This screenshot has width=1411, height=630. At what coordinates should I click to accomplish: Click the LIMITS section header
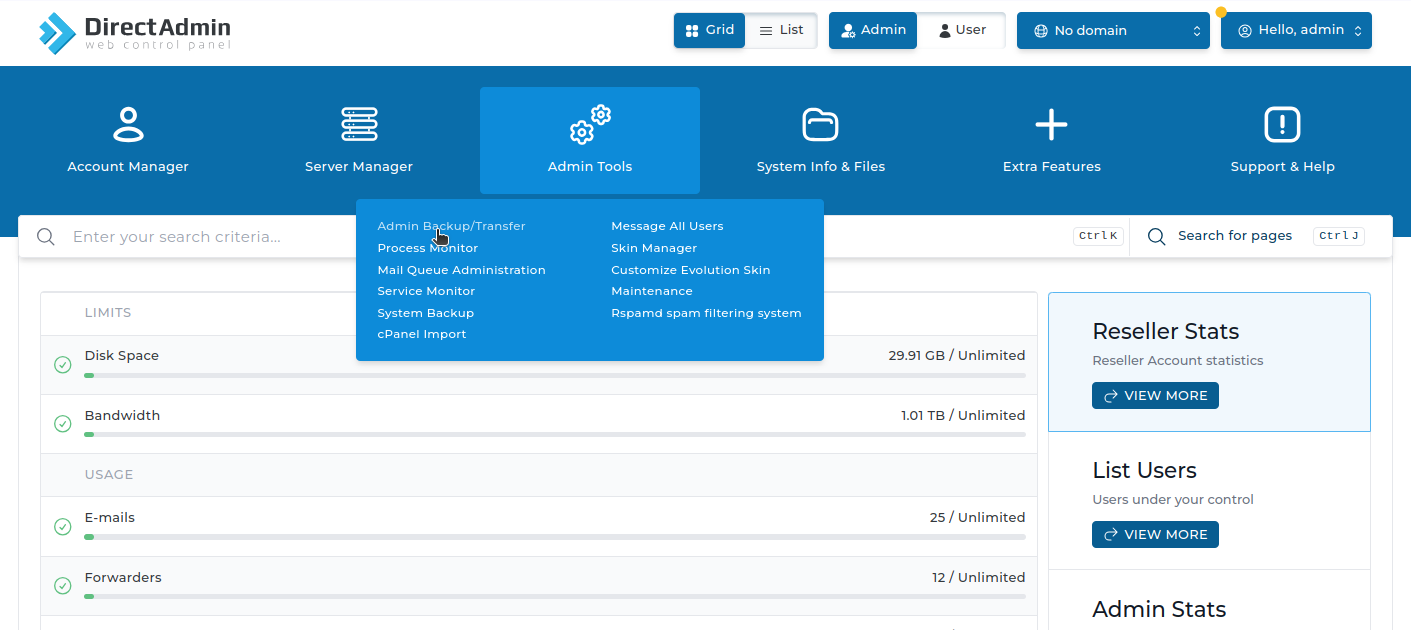tap(108, 313)
